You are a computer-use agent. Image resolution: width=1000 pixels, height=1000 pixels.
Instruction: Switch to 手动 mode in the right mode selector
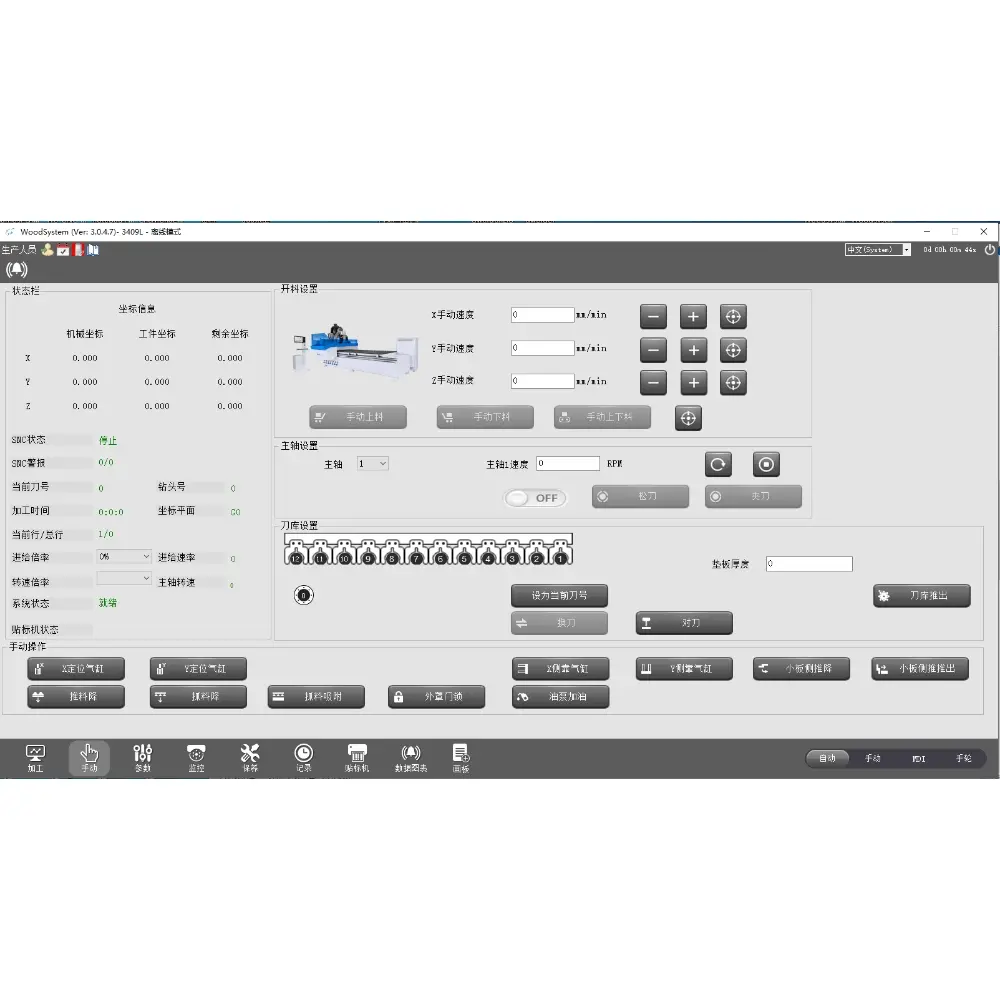click(872, 758)
